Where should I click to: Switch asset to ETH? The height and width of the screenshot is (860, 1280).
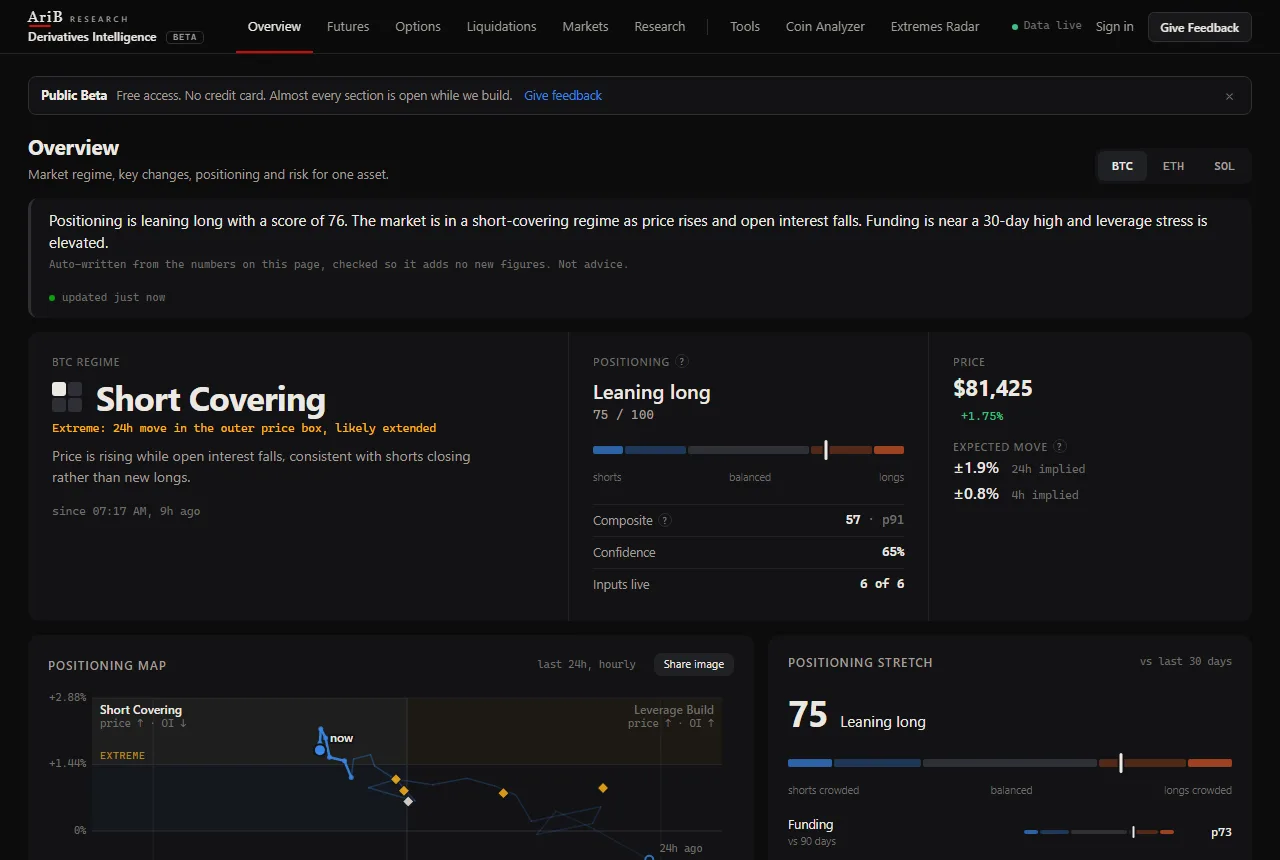tap(1173, 166)
